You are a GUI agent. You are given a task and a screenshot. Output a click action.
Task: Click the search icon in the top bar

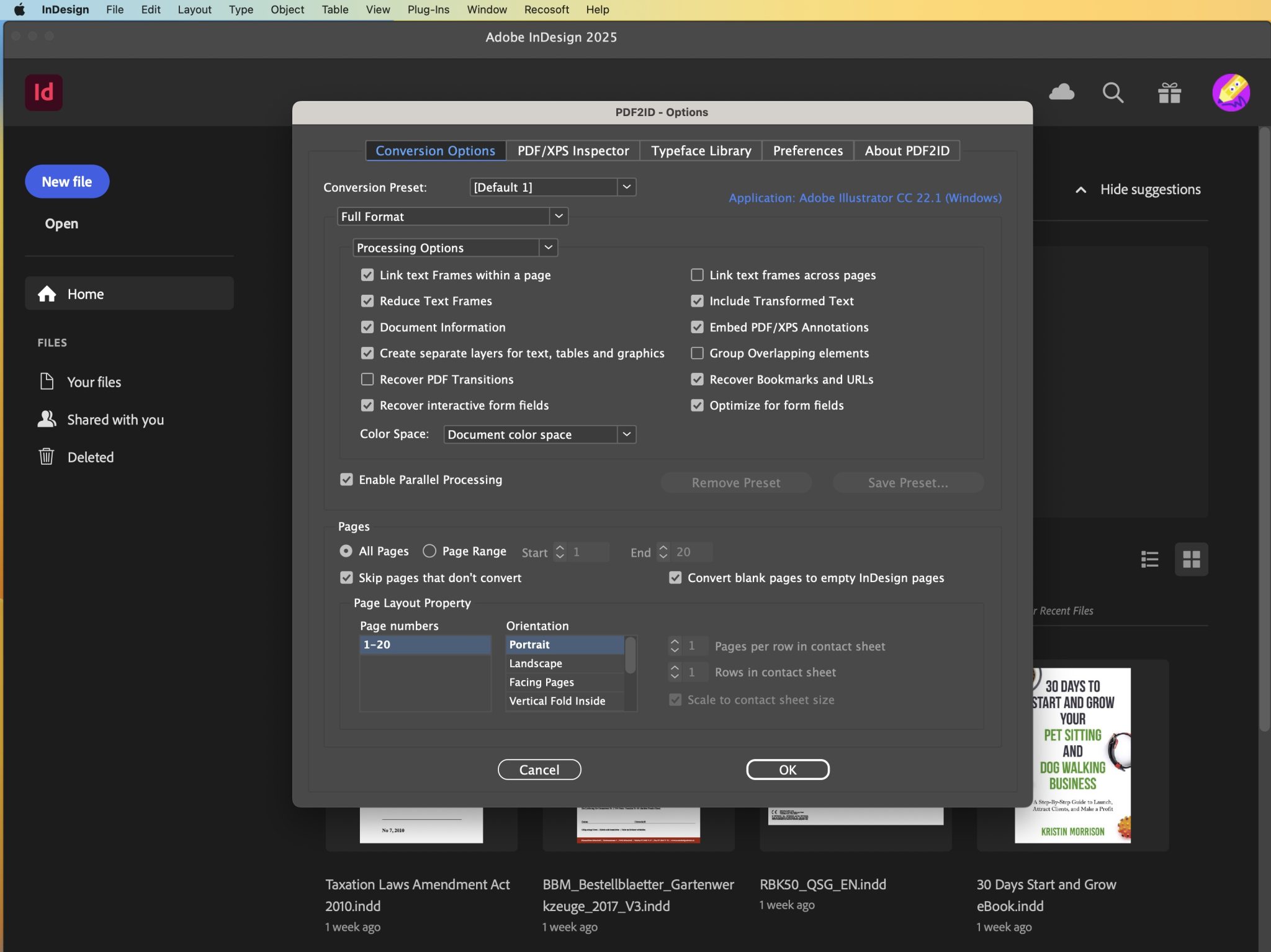click(x=1112, y=92)
